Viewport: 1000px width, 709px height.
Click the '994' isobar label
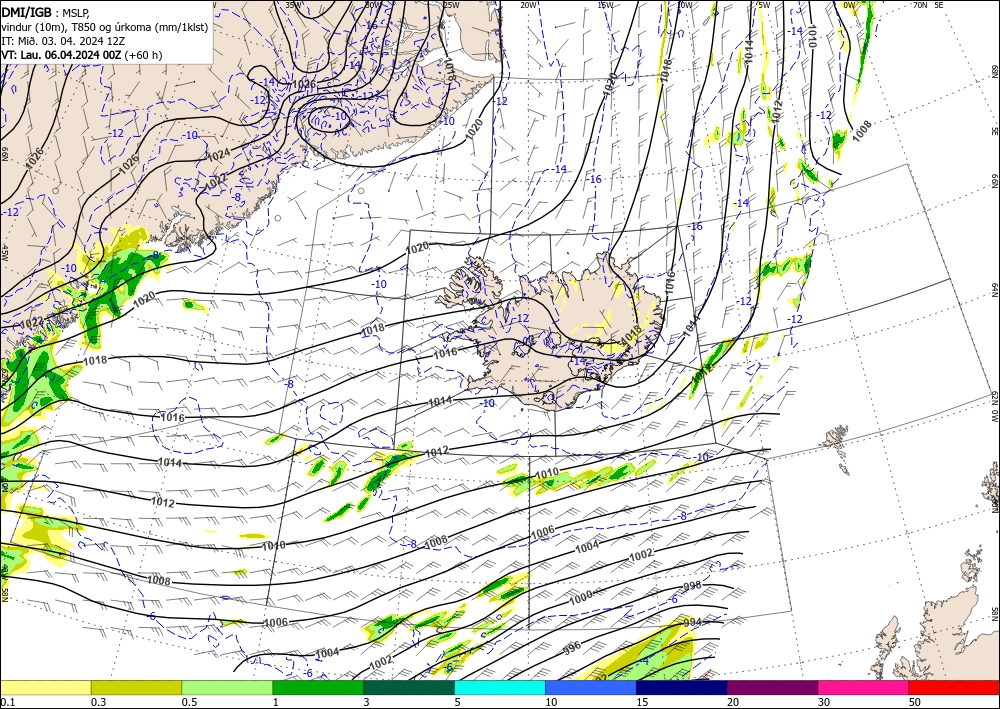coord(692,622)
